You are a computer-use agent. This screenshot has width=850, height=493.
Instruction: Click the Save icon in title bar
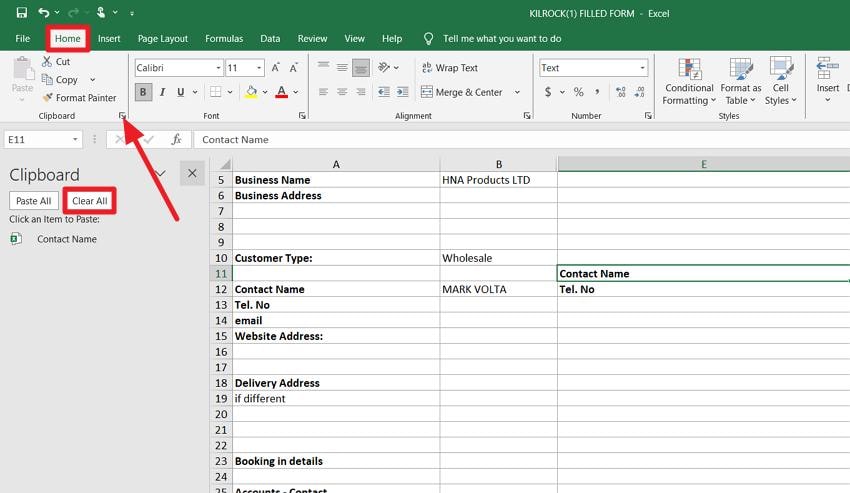[x=22, y=12]
